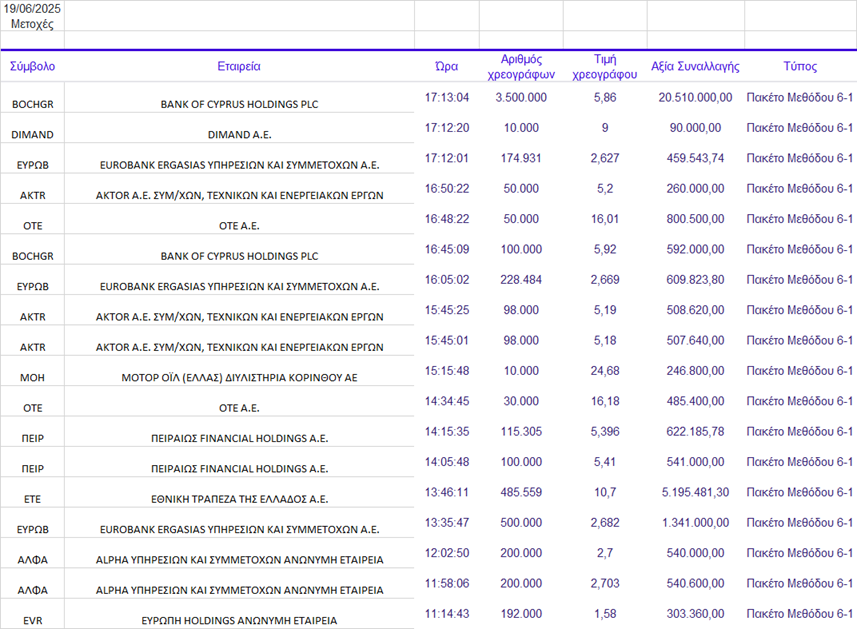
Task: Select ΕΘΝΙΚΗ ΤΡΑΠΕΖΑ ΤΗΣ ΕΛΛΑΔΟΣ company cell
Action: click(x=239, y=500)
